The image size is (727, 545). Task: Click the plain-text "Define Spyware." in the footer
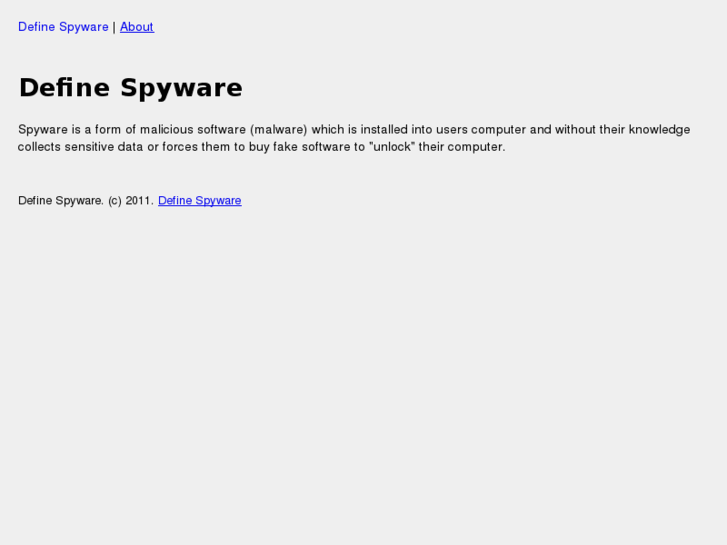[61, 201]
